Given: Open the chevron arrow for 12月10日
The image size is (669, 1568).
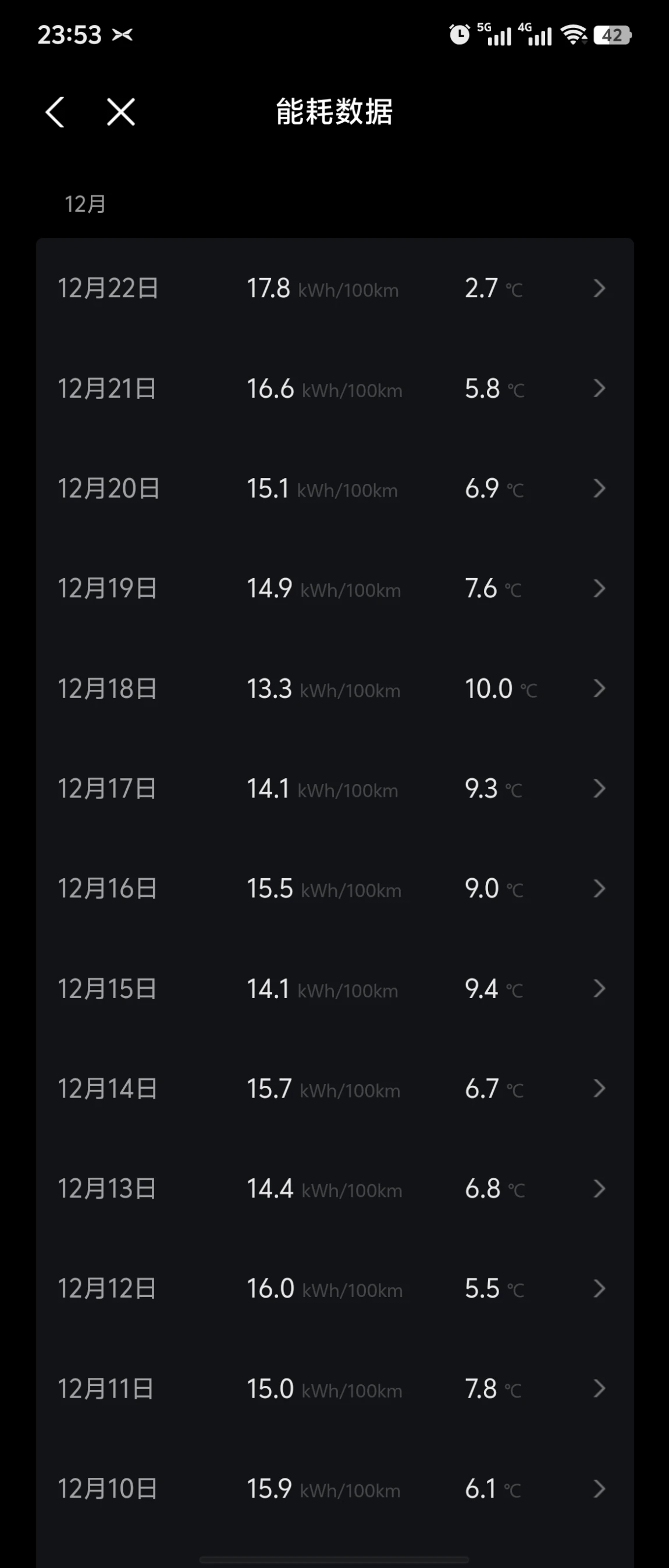Looking at the screenshot, I should coord(600,1489).
